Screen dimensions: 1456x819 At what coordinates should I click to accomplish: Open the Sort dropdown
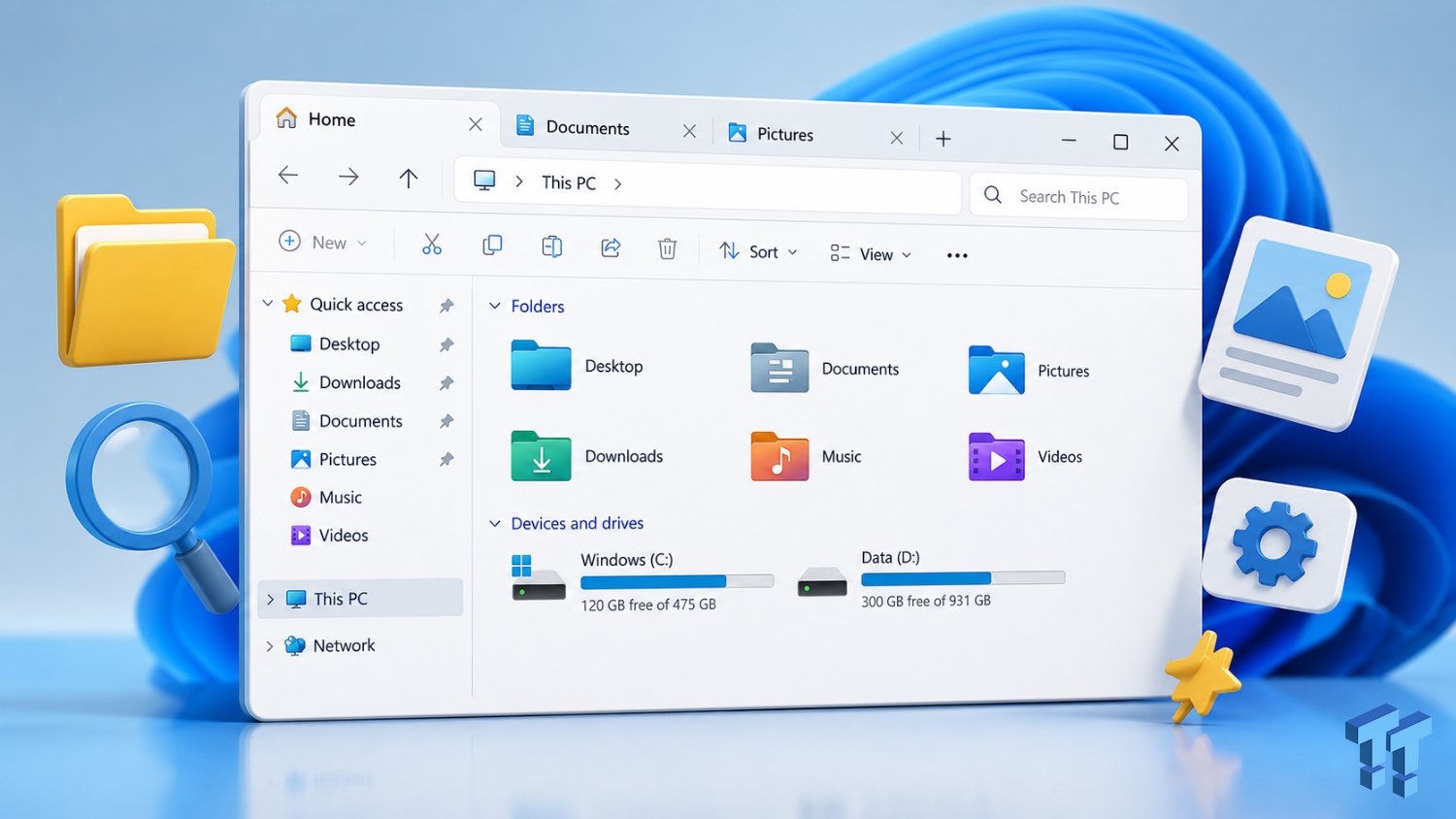coord(759,251)
